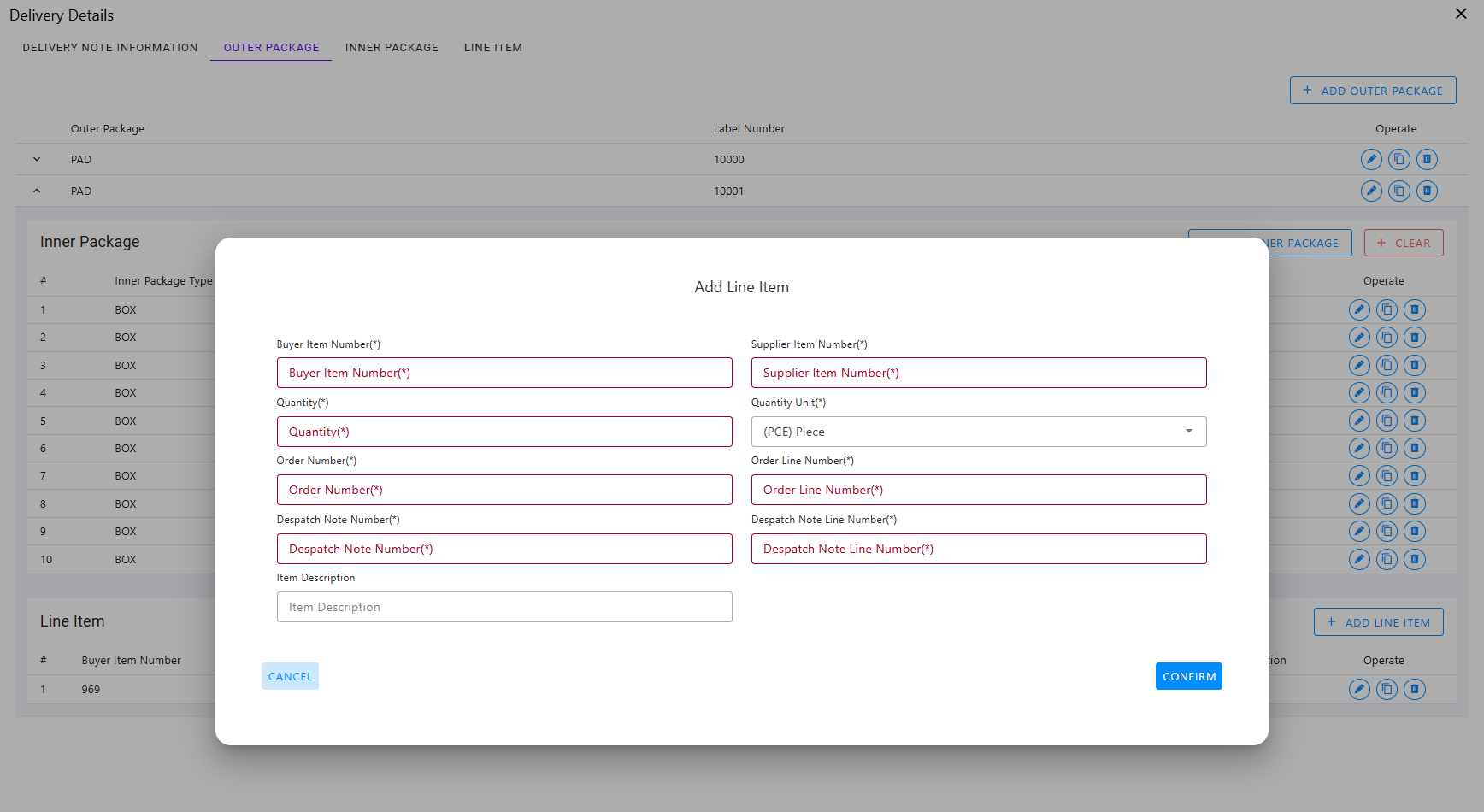Open the Quantity Unit dropdown
1484x812 pixels.
tap(978, 432)
